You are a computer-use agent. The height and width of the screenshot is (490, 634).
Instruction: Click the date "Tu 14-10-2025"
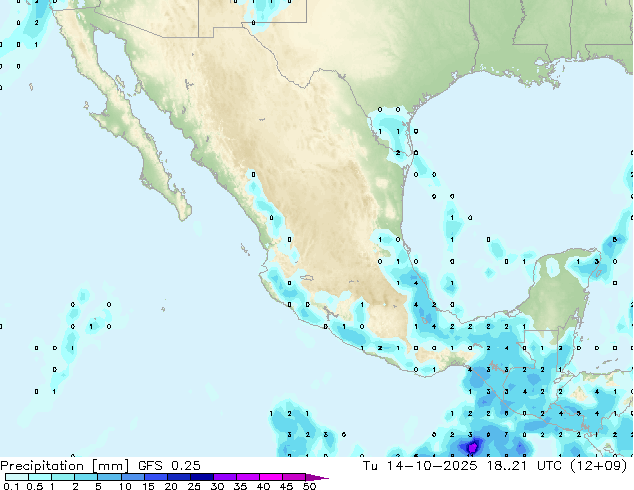click(x=420, y=465)
